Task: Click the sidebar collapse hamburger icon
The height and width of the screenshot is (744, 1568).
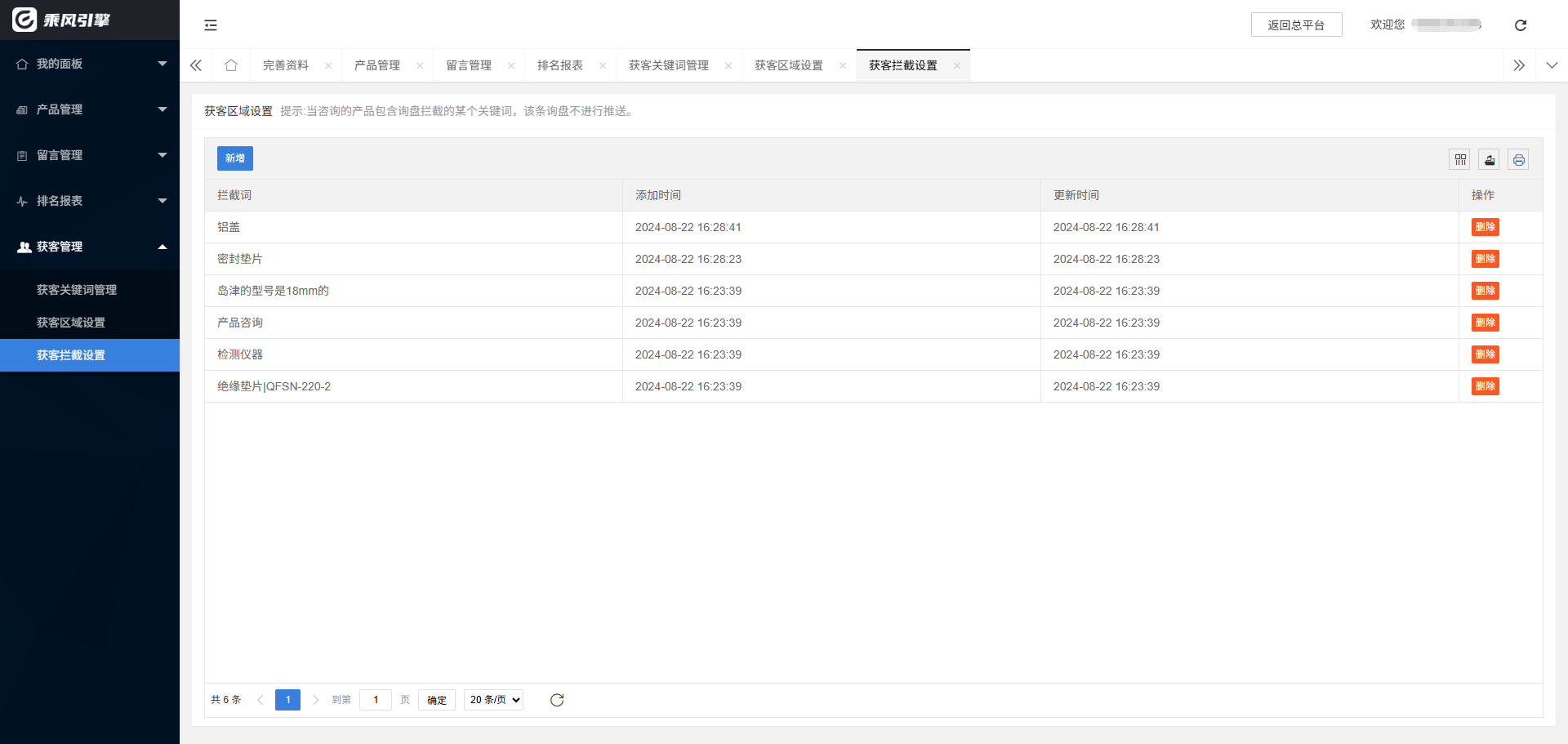Action: click(x=211, y=25)
